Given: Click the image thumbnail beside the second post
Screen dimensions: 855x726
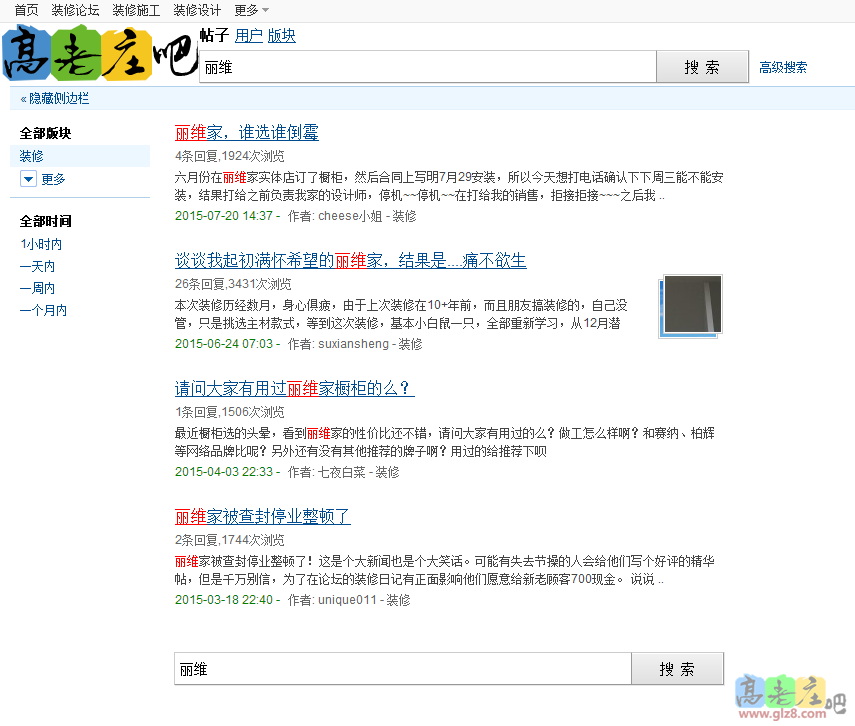Looking at the screenshot, I should point(690,307).
